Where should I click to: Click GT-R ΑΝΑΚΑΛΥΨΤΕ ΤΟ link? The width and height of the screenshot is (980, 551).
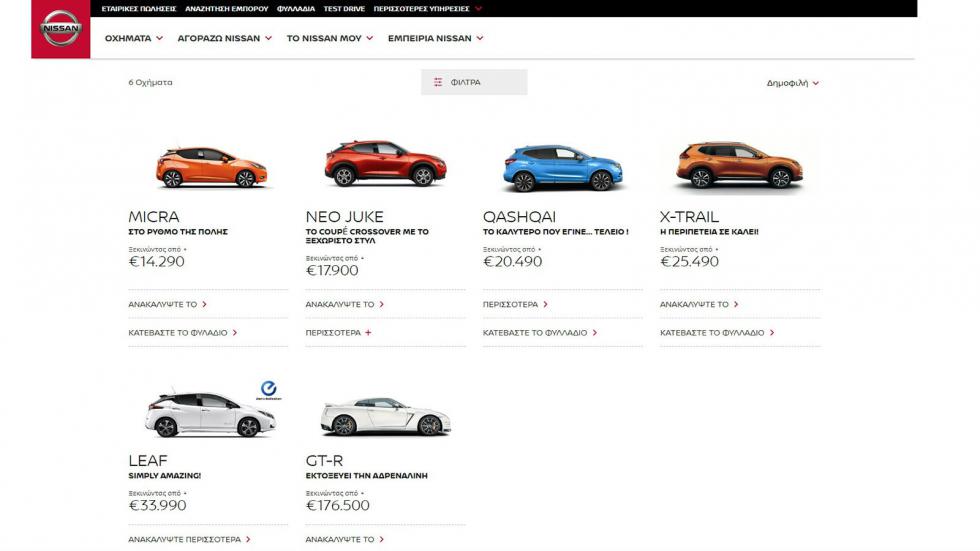(344, 539)
